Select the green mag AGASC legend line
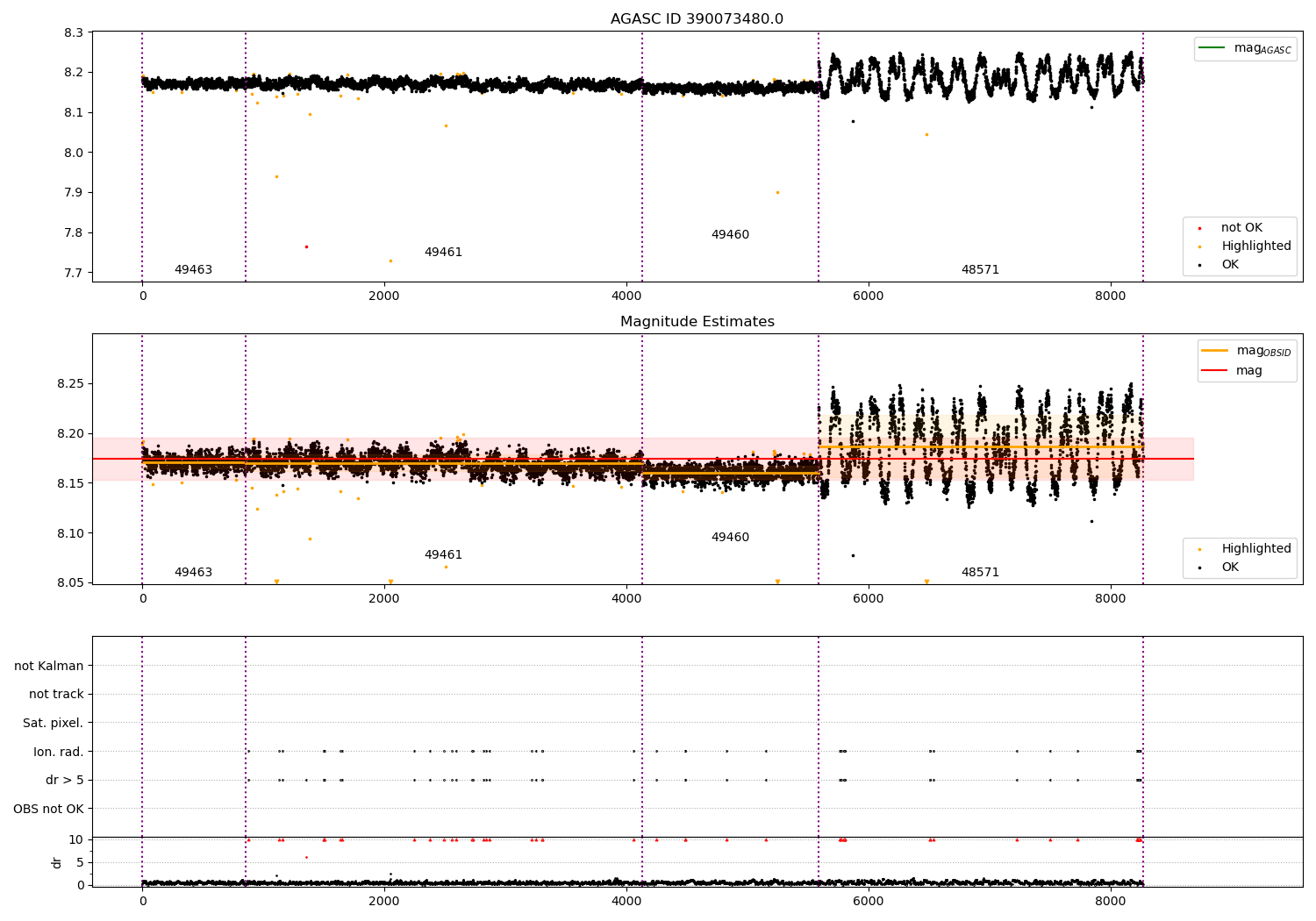Image resolution: width=1316 pixels, height=921 pixels. [x=1213, y=48]
